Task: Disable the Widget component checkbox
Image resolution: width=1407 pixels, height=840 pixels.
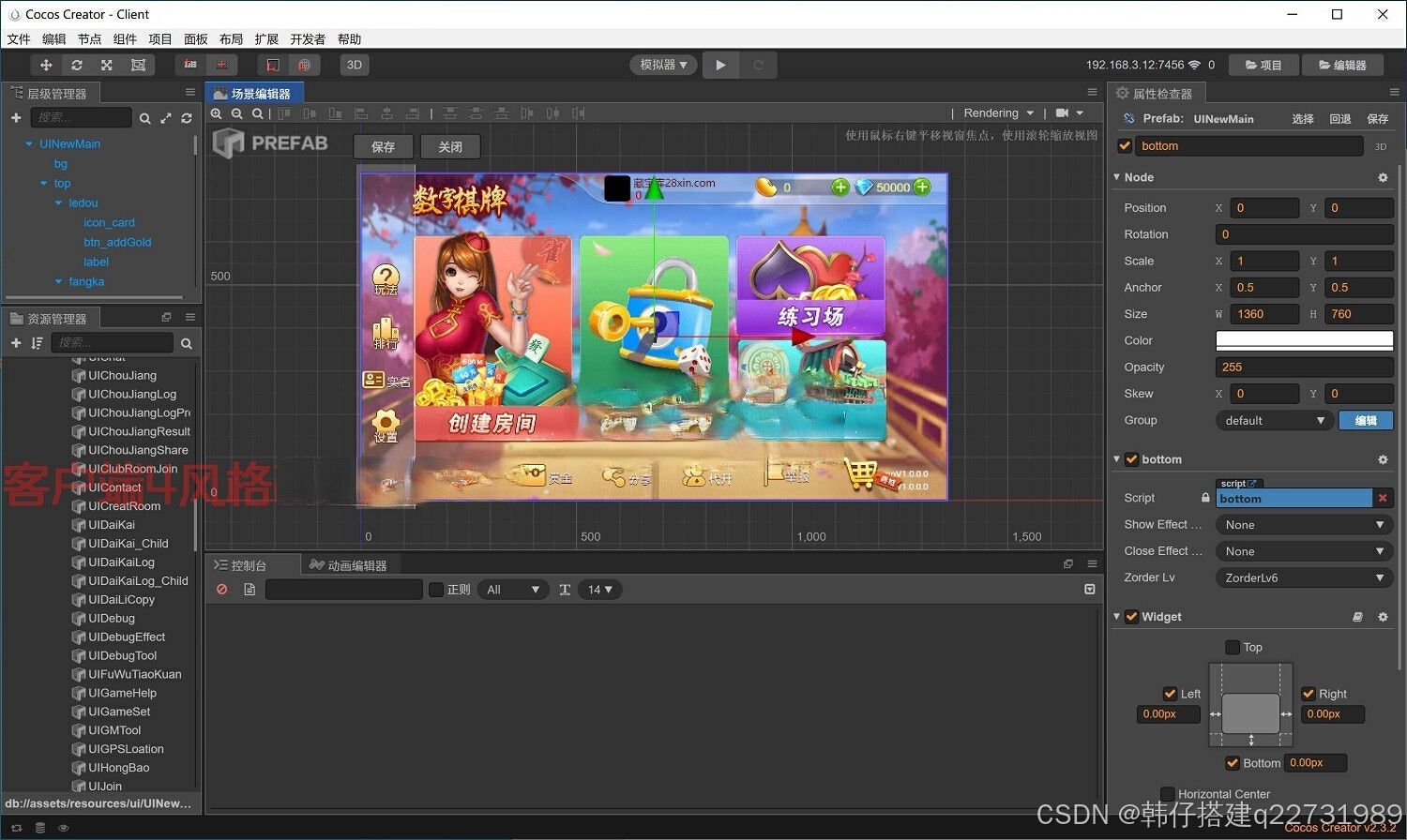Action: coord(1131,617)
